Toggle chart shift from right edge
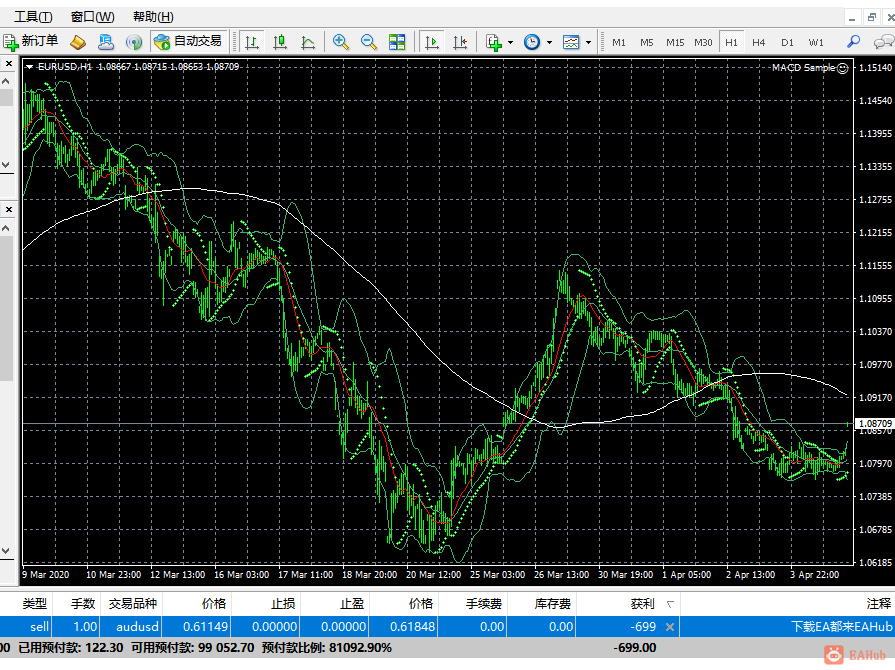 point(460,42)
